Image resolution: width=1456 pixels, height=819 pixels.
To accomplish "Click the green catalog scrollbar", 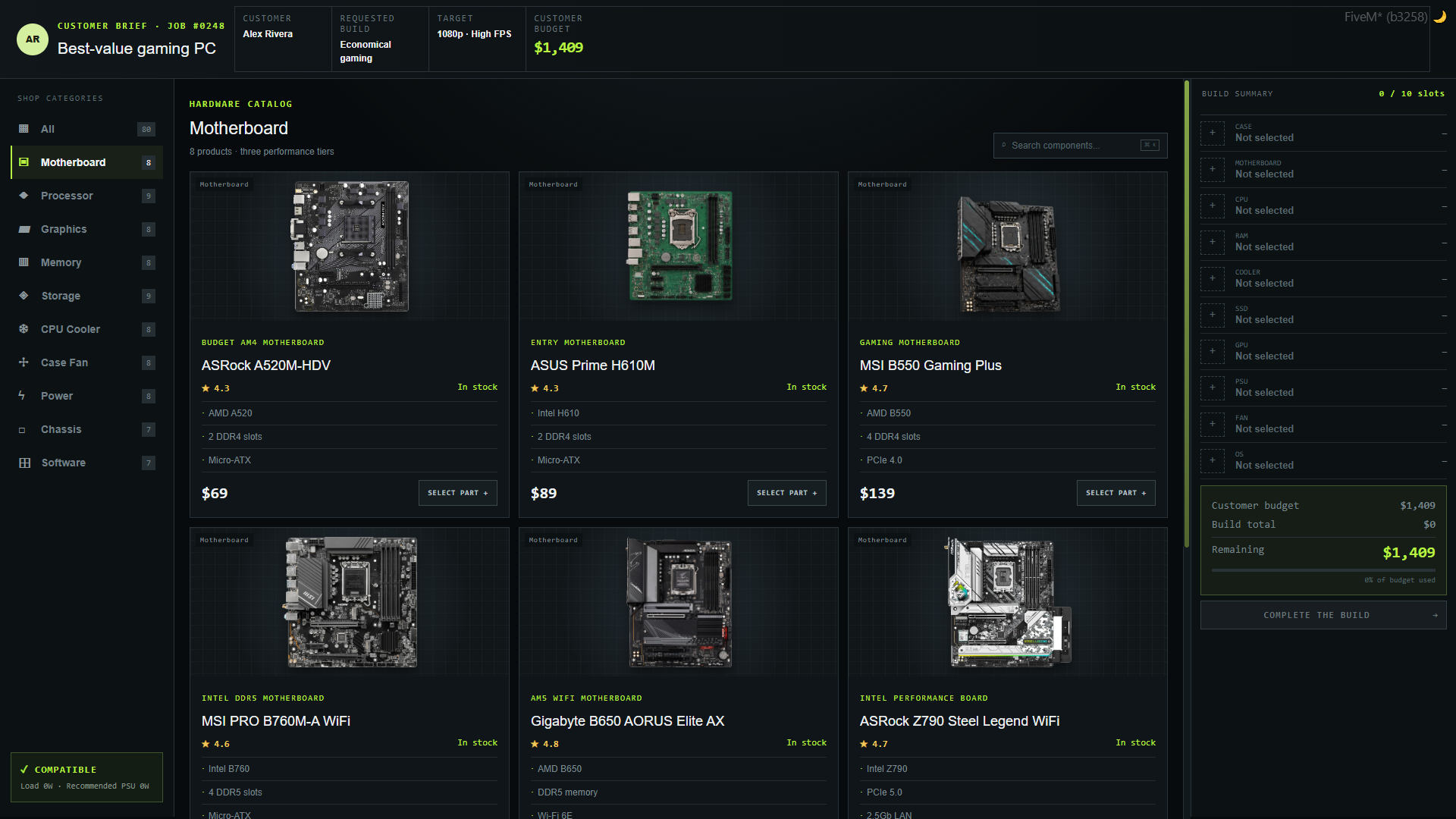I will pyautogui.click(x=1187, y=313).
